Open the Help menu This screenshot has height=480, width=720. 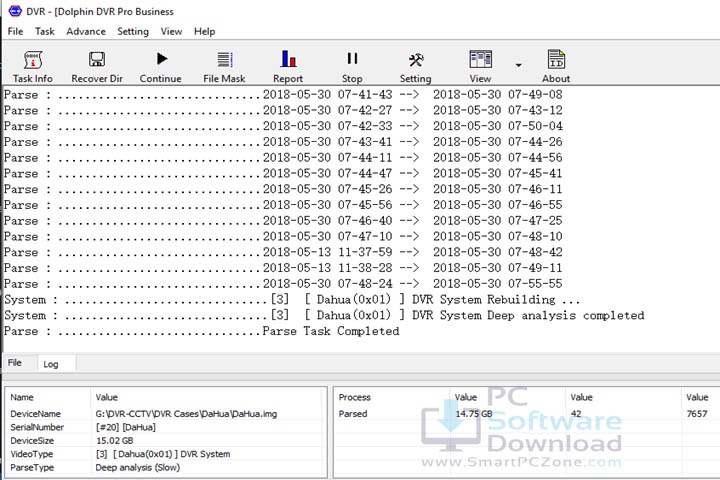click(204, 31)
